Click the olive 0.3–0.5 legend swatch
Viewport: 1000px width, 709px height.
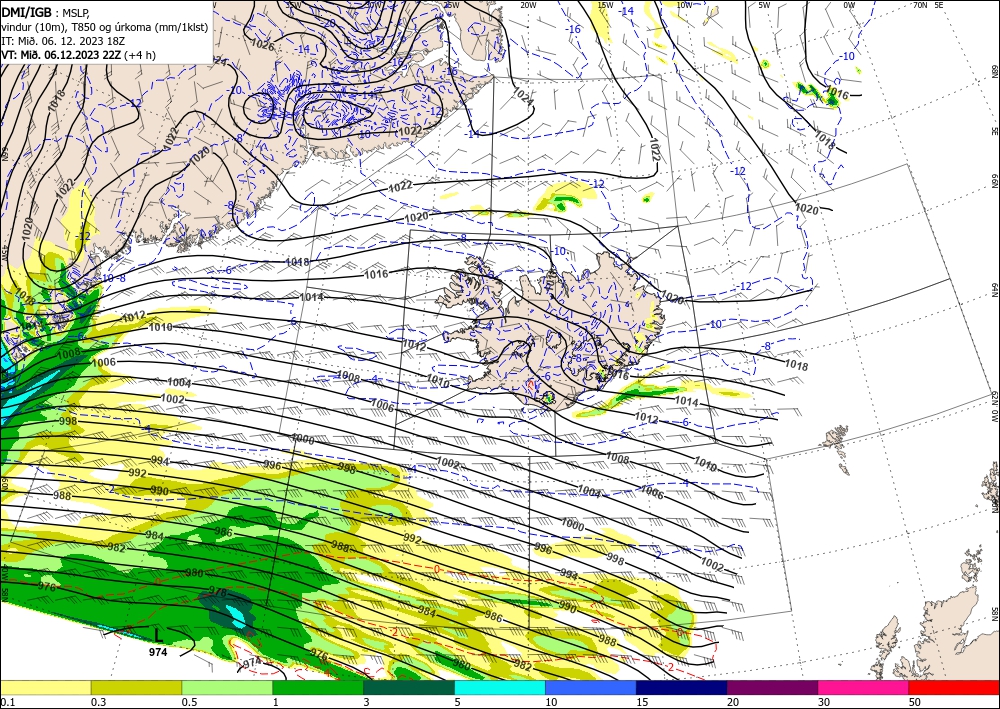pyautogui.click(x=136, y=687)
